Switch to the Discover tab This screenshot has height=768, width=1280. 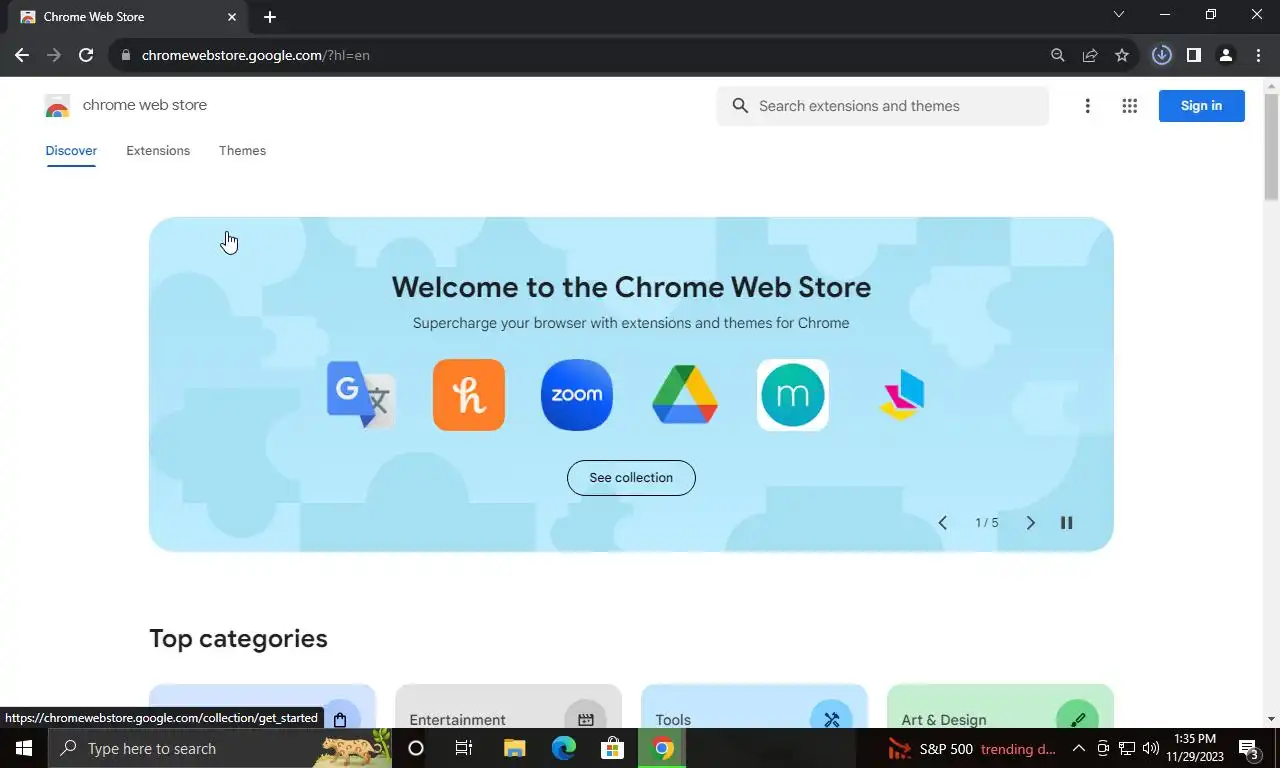(71, 151)
